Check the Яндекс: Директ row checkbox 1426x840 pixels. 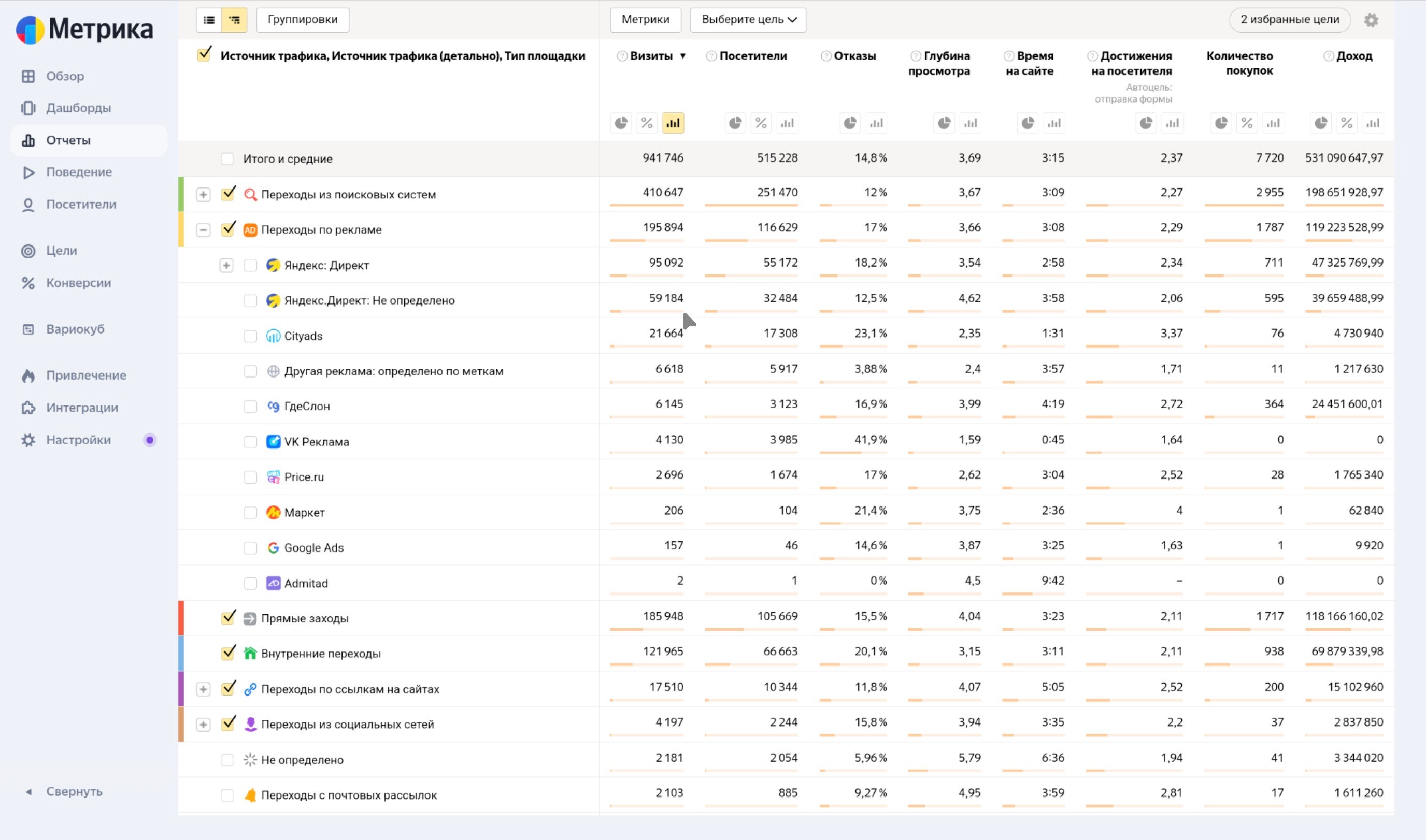point(250,266)
